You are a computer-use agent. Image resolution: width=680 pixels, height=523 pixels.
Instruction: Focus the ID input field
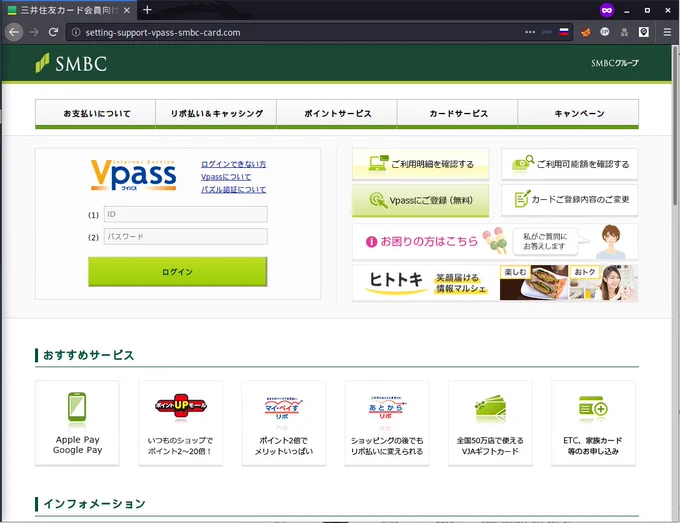coord(186,214)
